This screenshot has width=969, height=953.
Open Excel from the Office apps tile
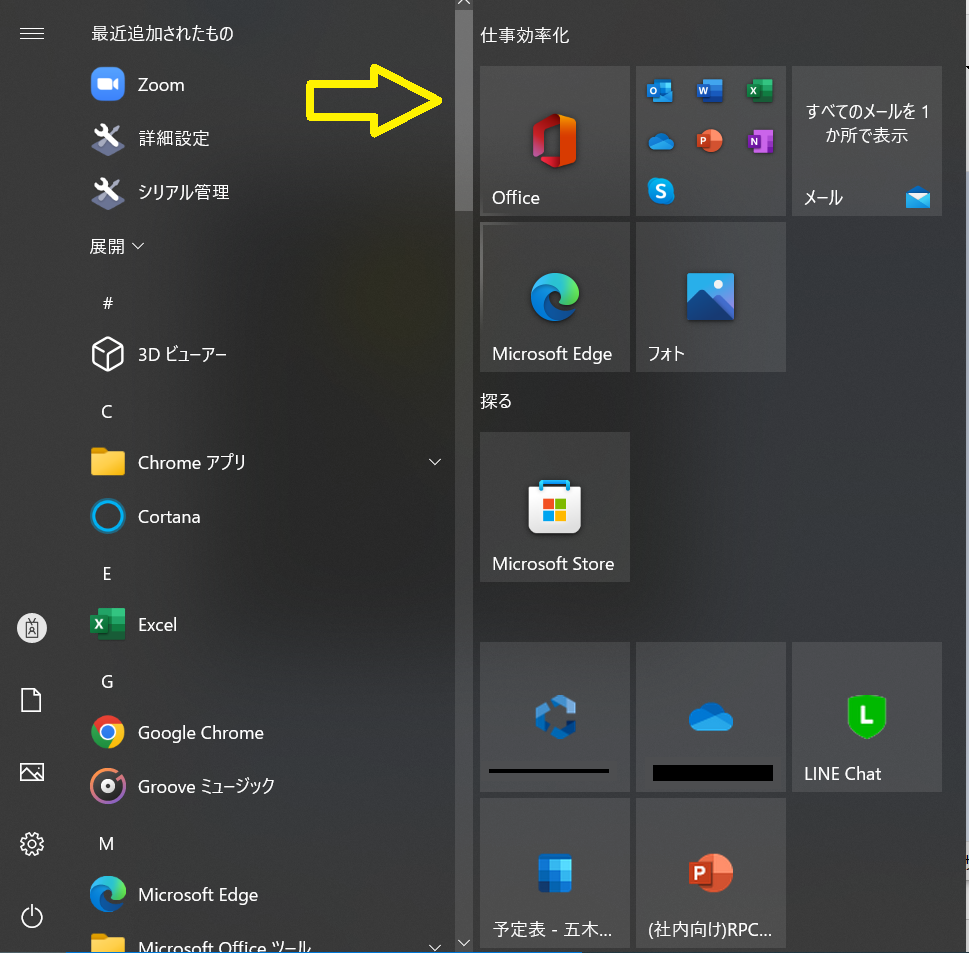click(760, 91)
